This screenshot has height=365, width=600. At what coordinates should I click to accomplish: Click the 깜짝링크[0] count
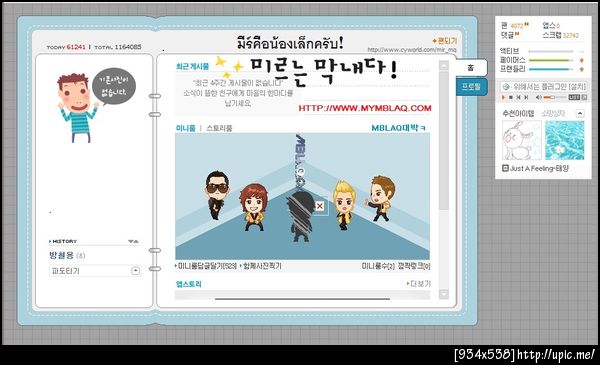[x=414, y=266]
